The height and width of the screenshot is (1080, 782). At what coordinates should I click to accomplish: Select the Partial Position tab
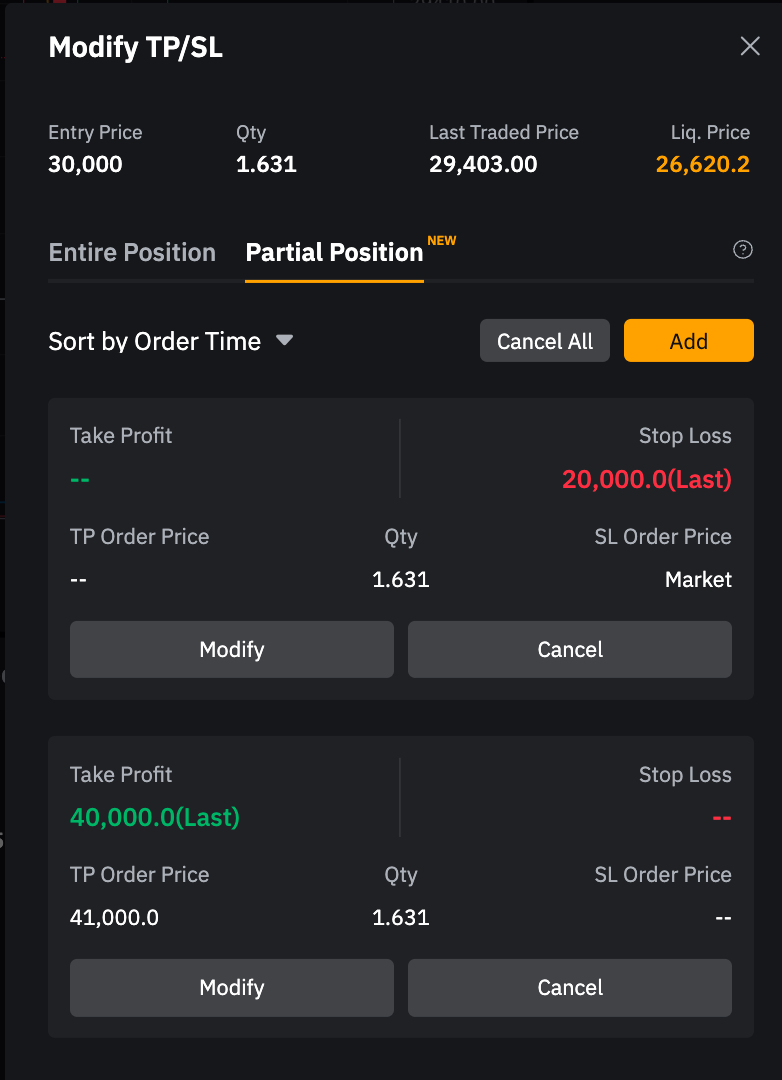point(334,252)
